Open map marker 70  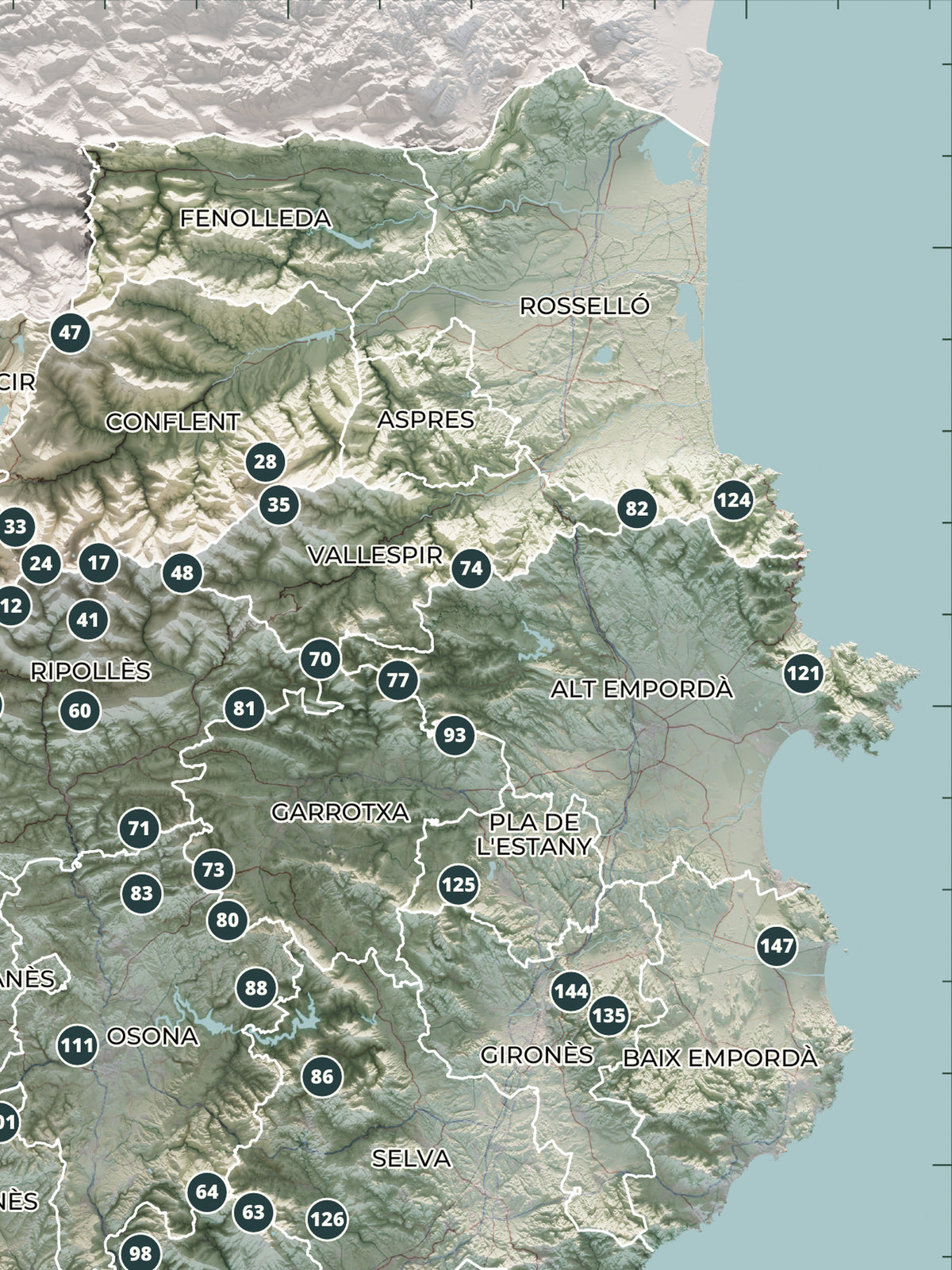pos(321,659)
